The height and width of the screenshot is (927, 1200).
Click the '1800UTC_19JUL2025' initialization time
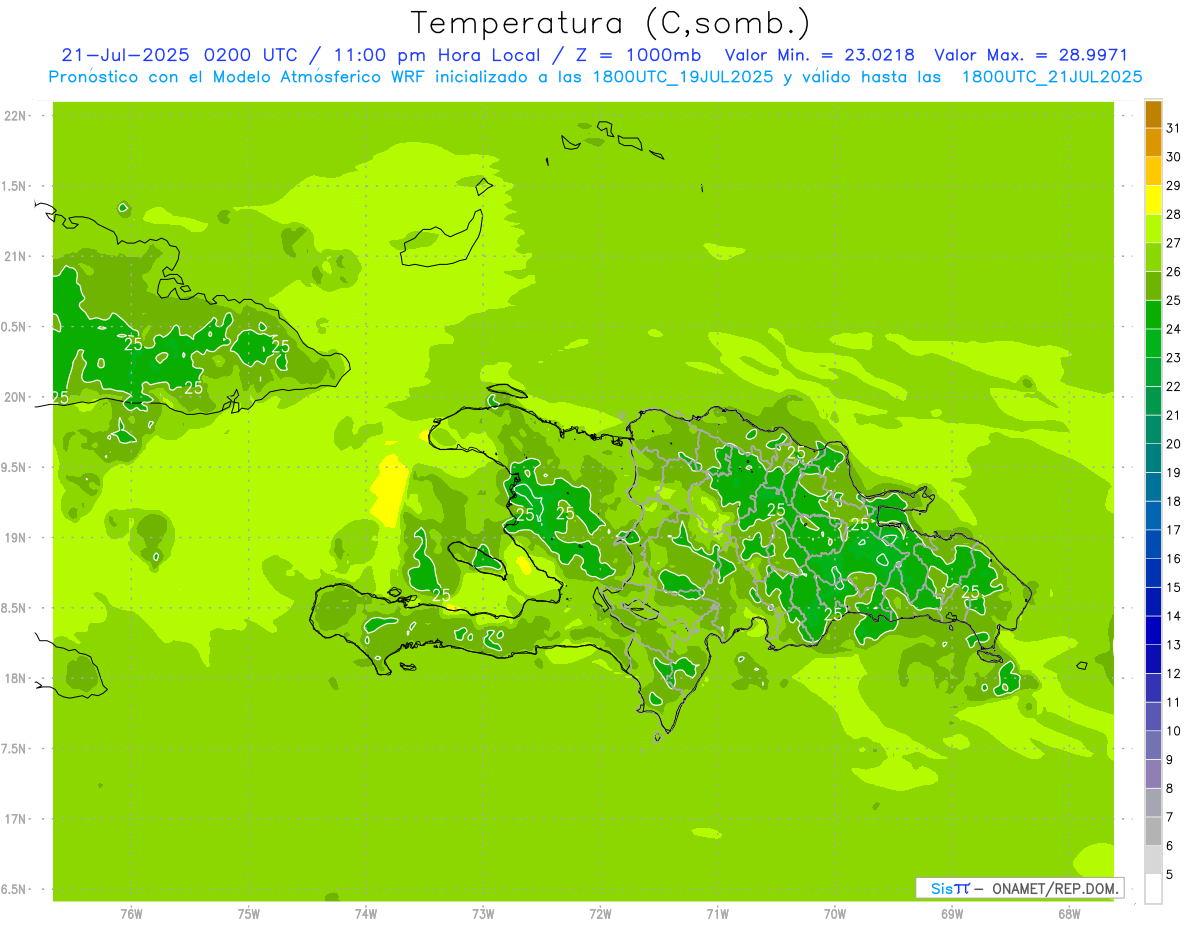pyautogui.click(x=682, y=77)
